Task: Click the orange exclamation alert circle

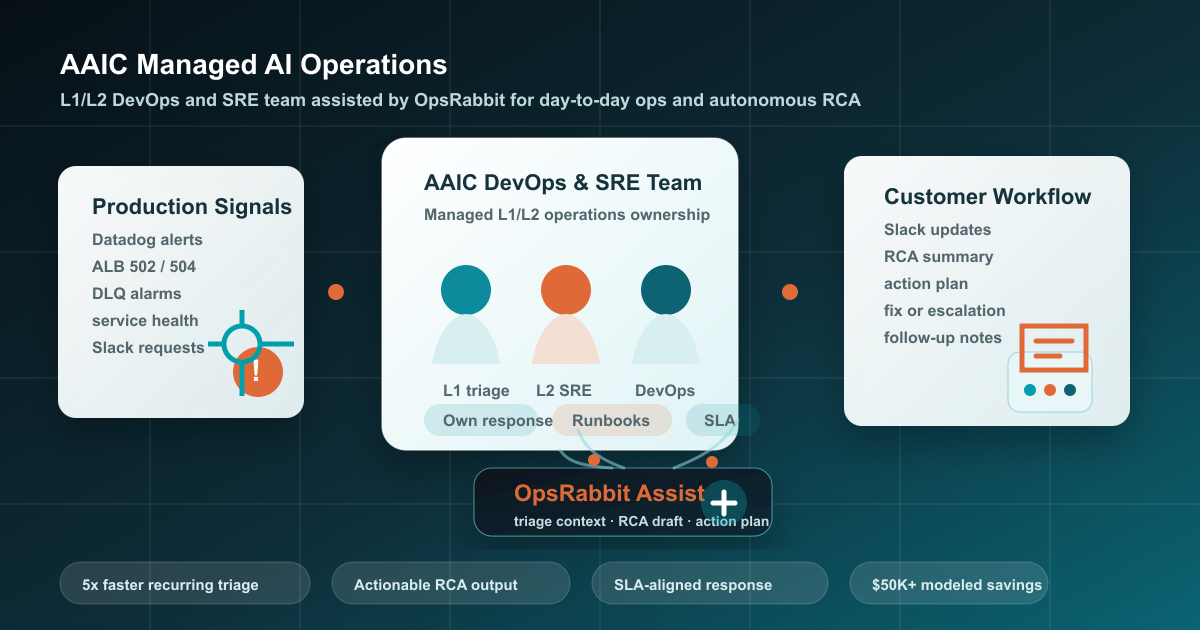Action: pyautogui.click(x=257, y=373)
